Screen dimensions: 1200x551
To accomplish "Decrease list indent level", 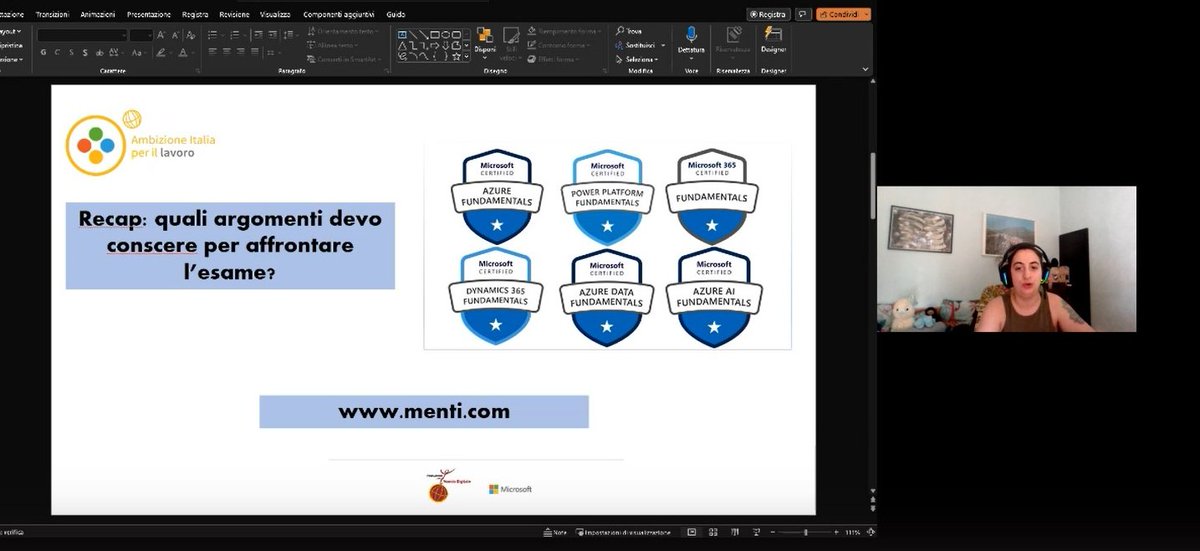I will pos(258,35).
